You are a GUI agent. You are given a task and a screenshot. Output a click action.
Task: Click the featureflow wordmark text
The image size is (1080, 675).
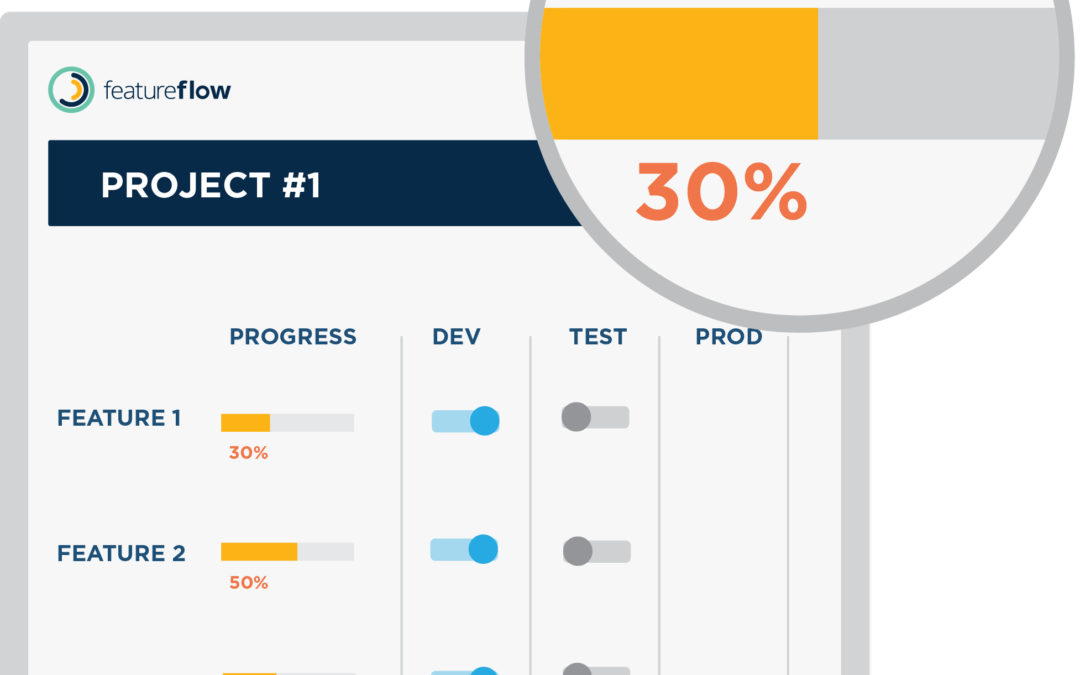pyautogui.click(x=167, y=90)
